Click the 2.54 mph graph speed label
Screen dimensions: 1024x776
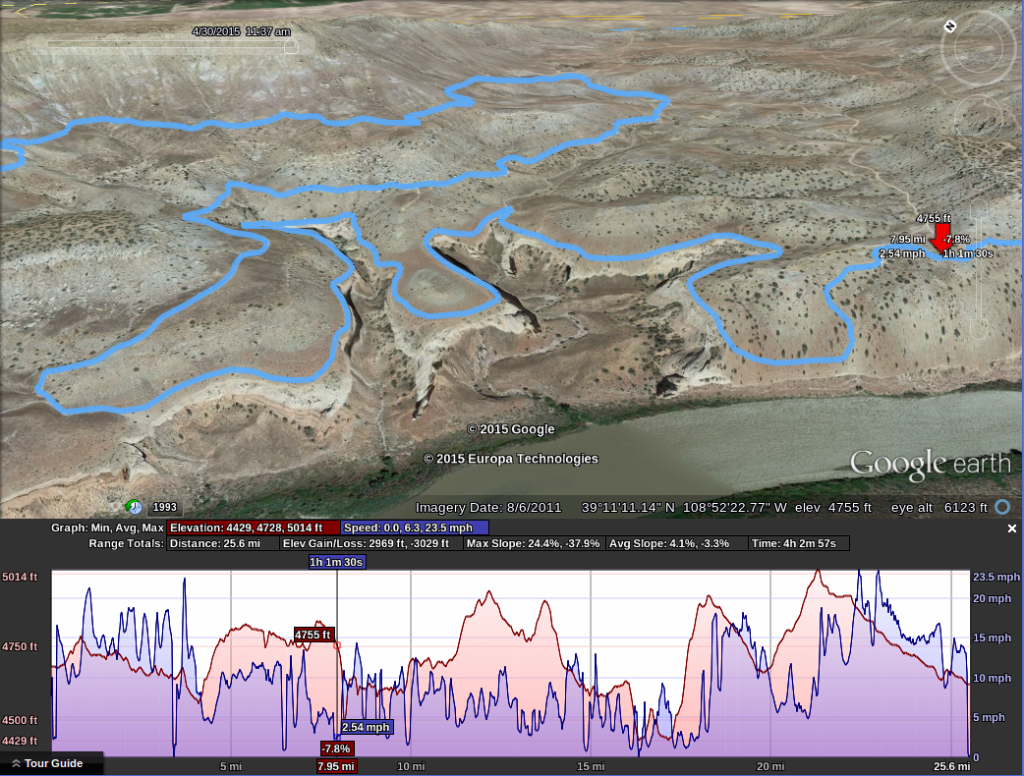(366, 727)
